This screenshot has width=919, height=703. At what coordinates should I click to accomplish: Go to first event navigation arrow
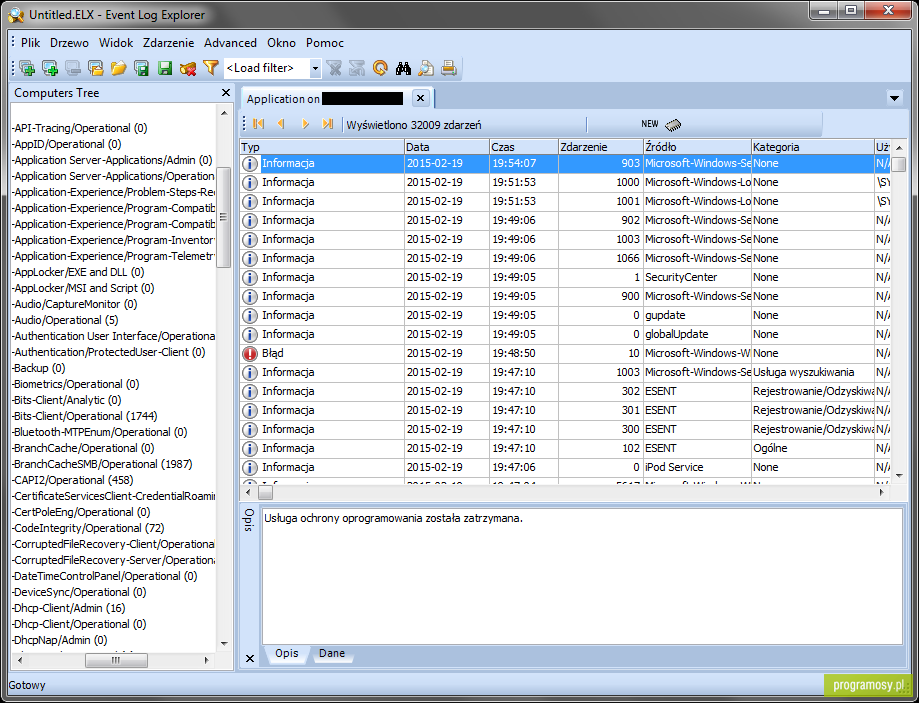coord(258,124)
